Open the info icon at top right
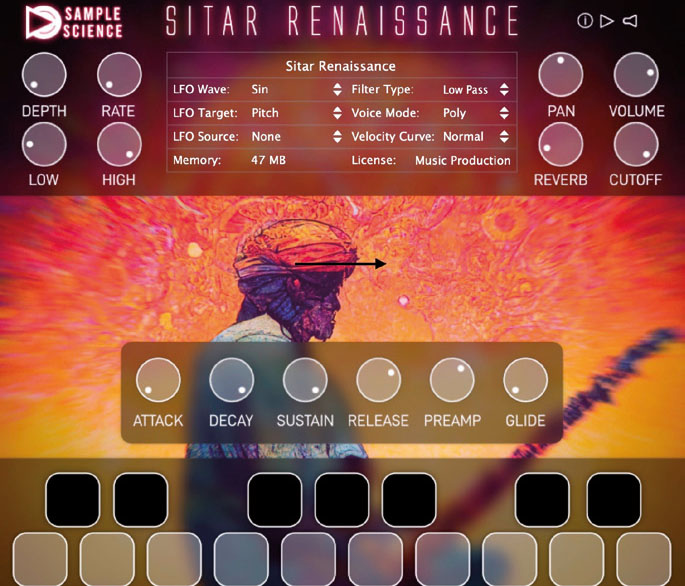This screenshot has height=586, width=685. click(x=585, y=21)
